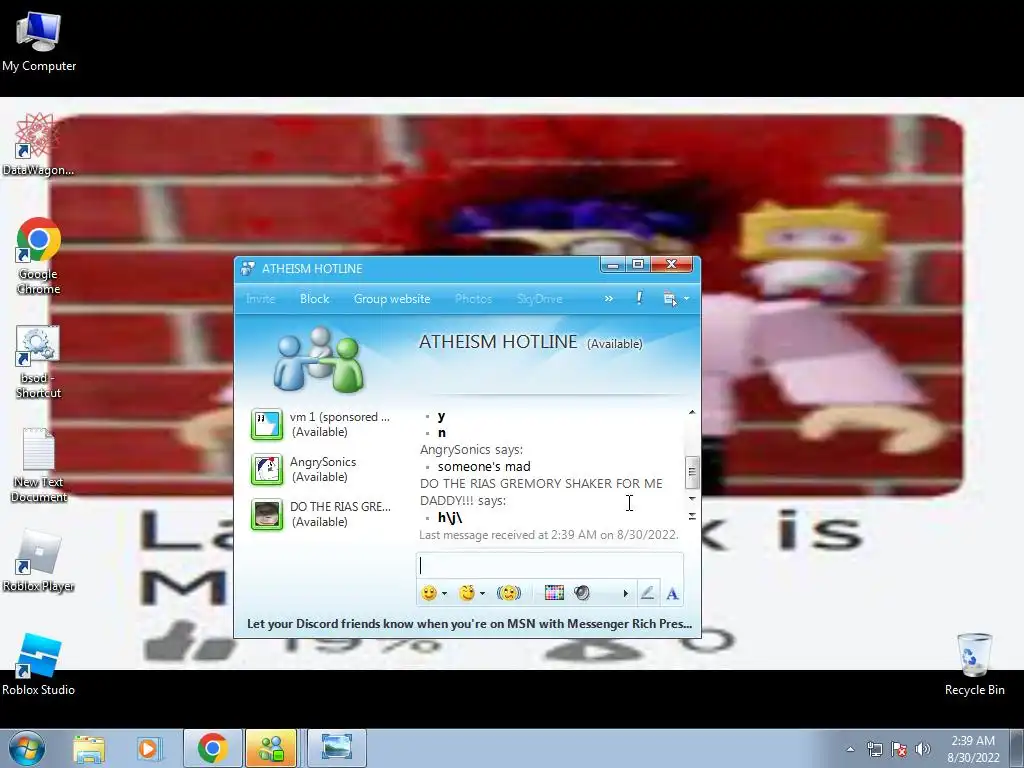Open the emoticon picker smiley
The width and height of the screenshot is (1024, 768).
click(429, 593)
